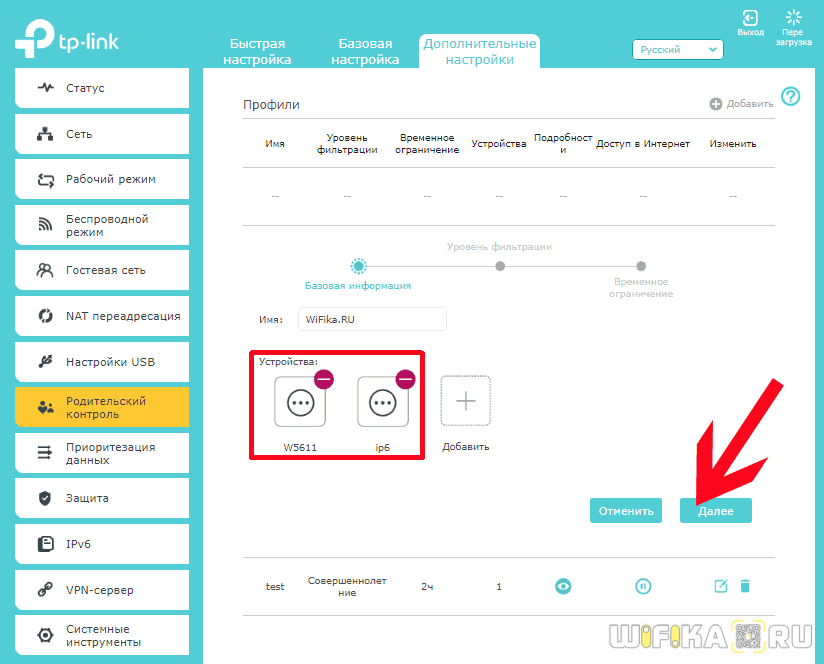
Task: Click the reboot (Перезагрузка) icon
Action: (794, 17)
